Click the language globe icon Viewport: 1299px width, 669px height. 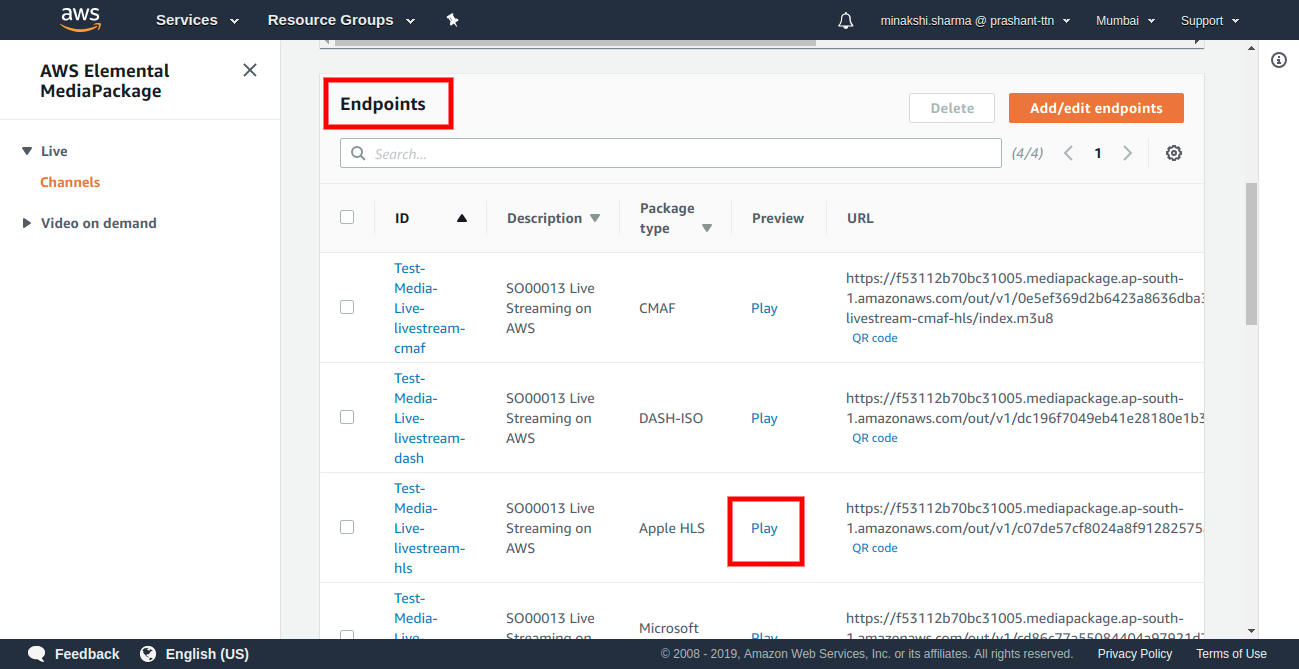coord(148,654)
